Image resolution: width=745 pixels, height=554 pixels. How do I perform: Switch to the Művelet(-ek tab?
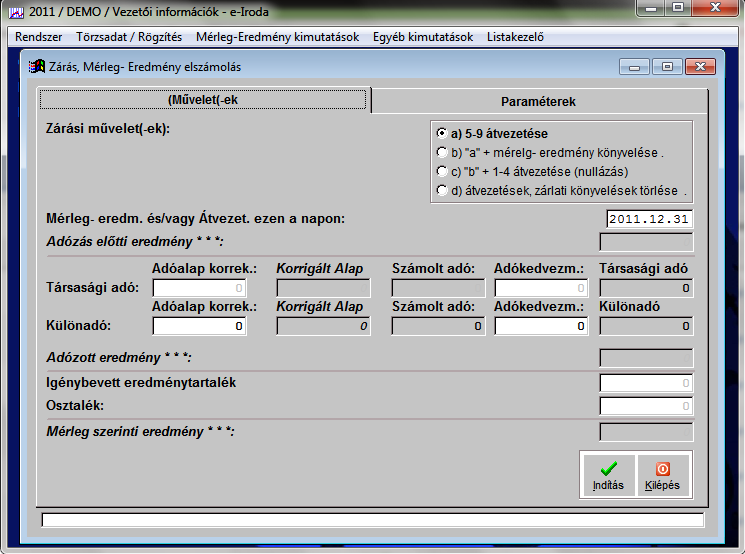(203, 101)
